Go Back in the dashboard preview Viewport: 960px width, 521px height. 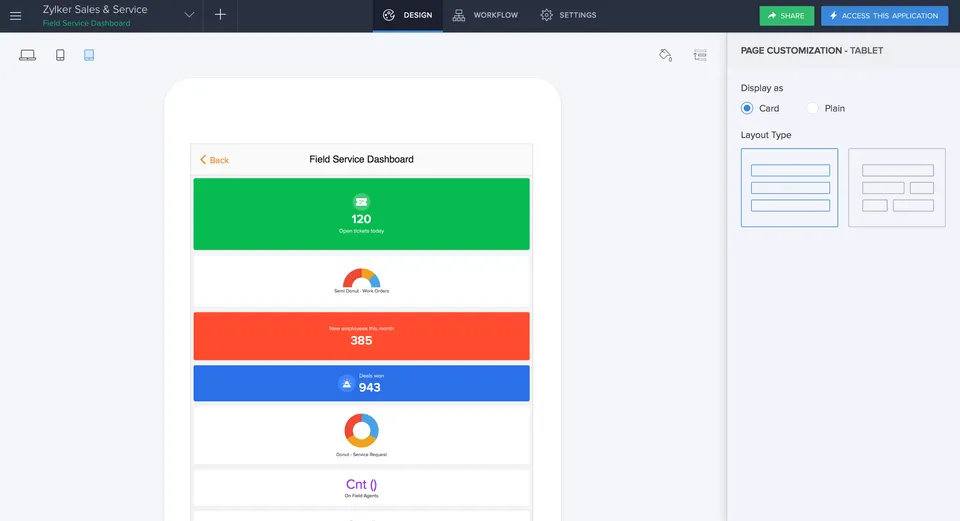coord(214,160)
